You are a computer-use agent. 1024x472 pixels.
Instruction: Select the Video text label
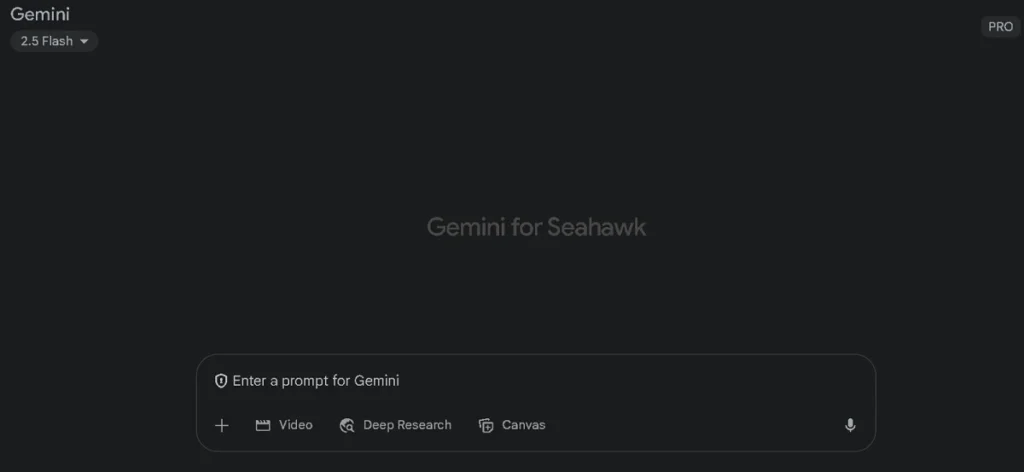click(296, 425)
